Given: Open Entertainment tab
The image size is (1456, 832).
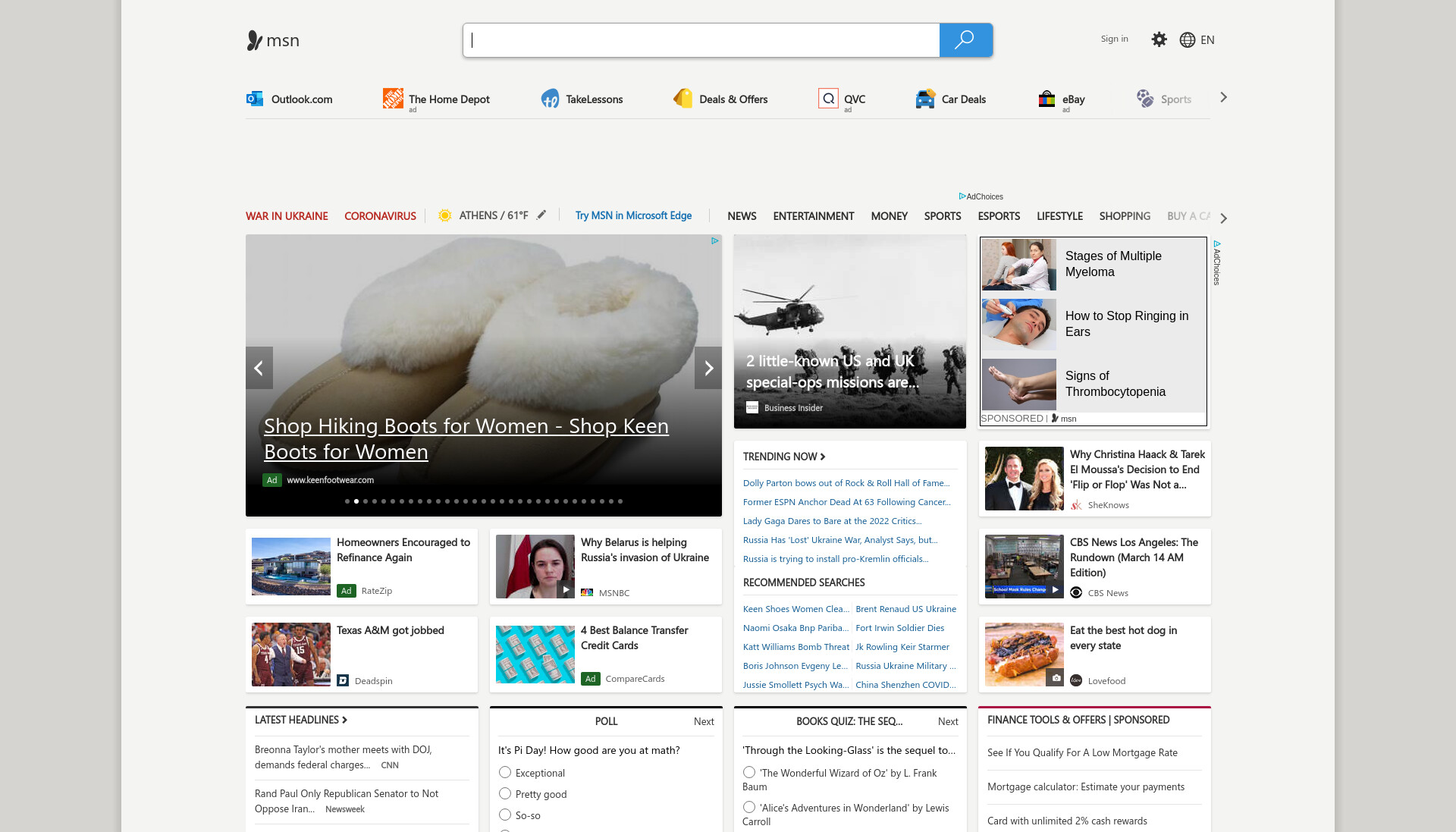Looking at the screenshot, I should point(814,216).
